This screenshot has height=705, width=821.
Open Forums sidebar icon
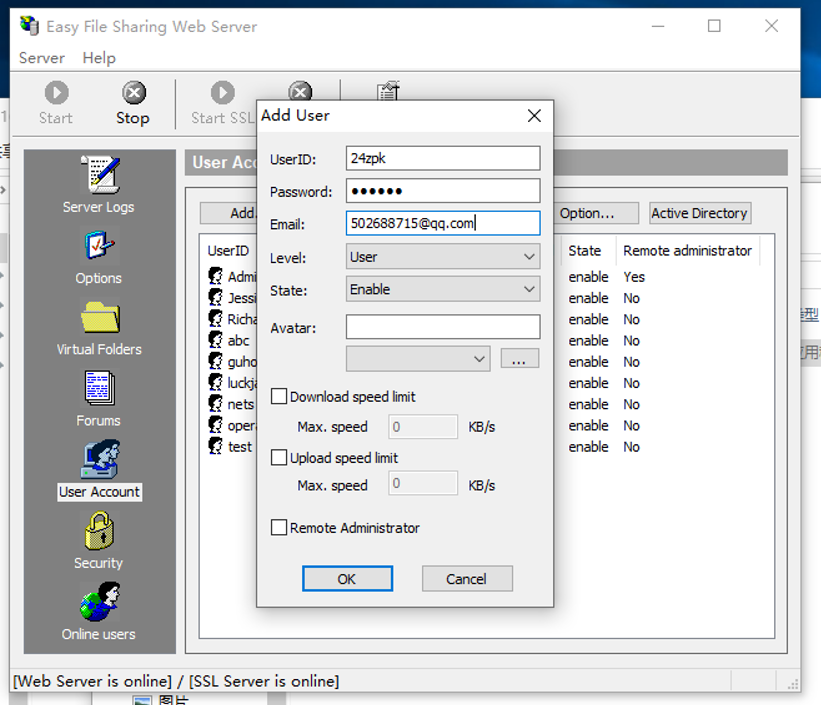(x=99, y=388)
